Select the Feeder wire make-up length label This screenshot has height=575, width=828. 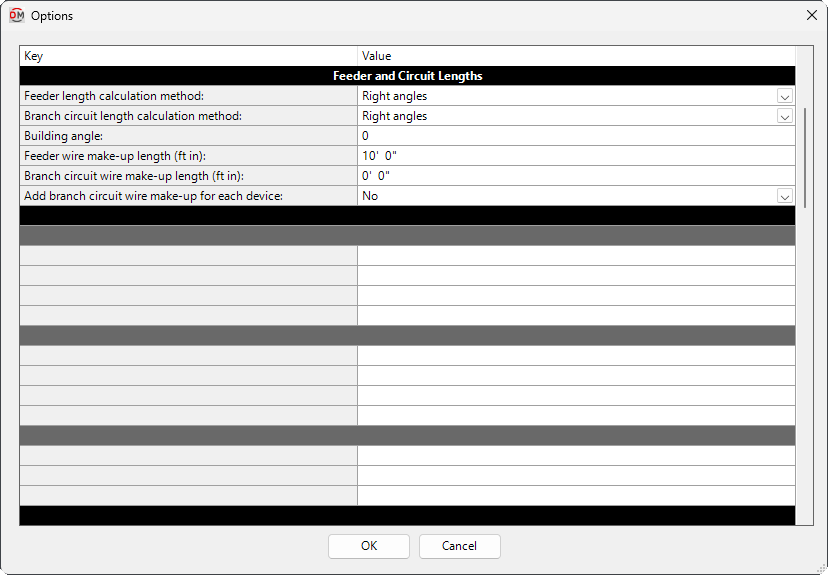(x=121, y=156)
